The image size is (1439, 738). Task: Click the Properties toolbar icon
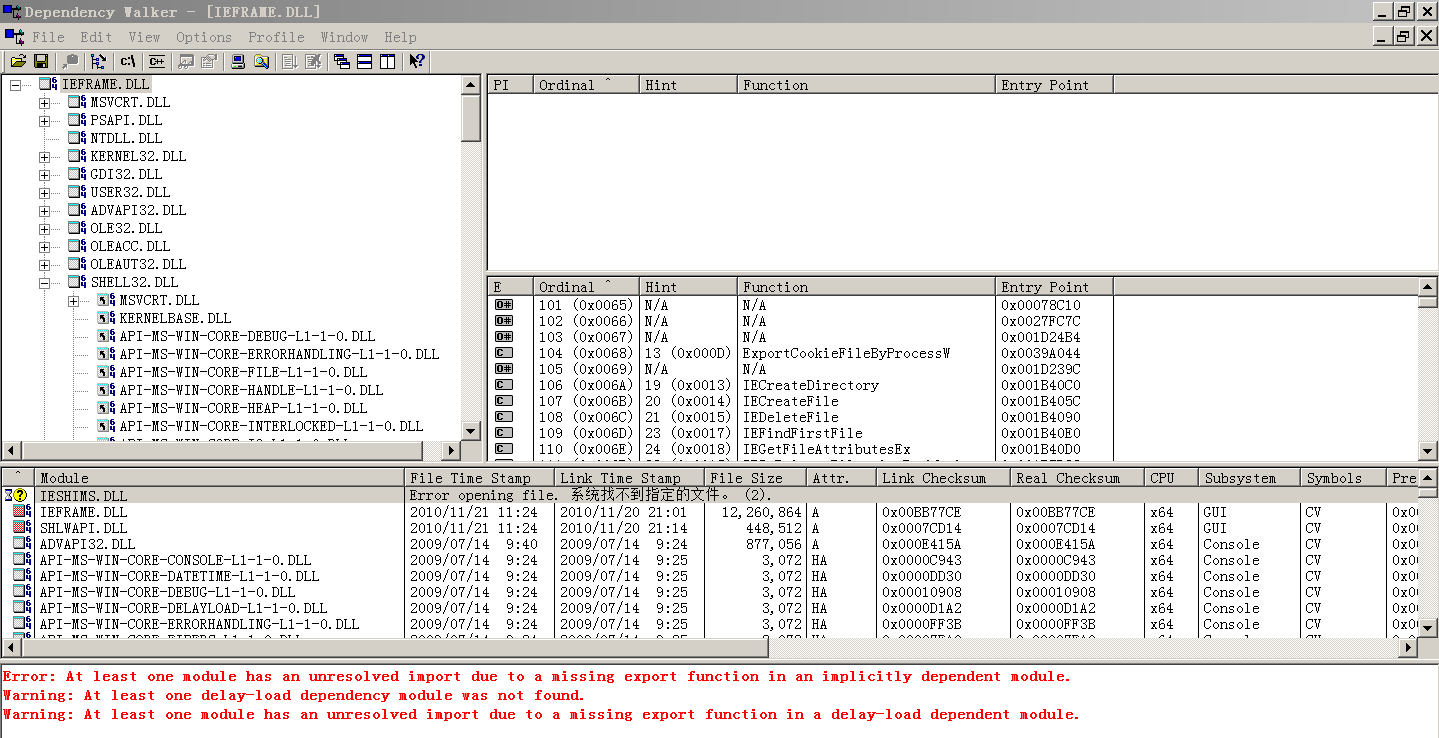(208, 61)
